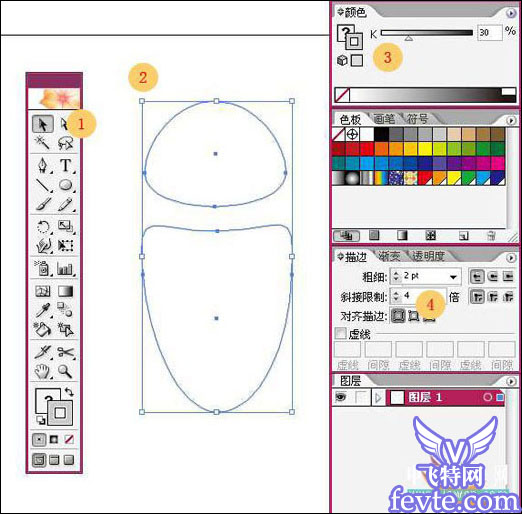Collapse 颜色 panel via title arrows
The image size is (522, 514).
[340, 12]
